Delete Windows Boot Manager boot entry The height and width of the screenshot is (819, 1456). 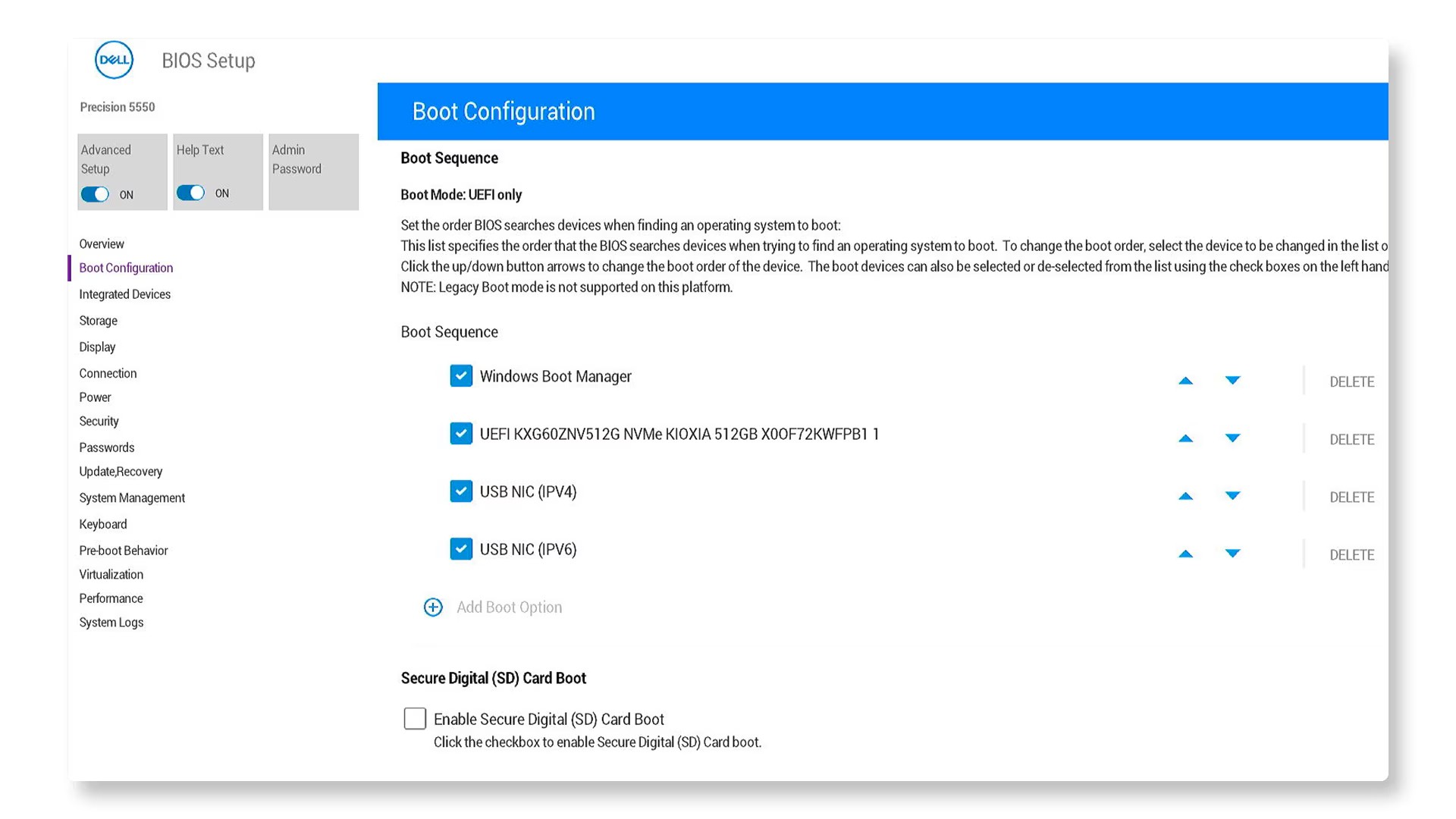pos(1351,381)
